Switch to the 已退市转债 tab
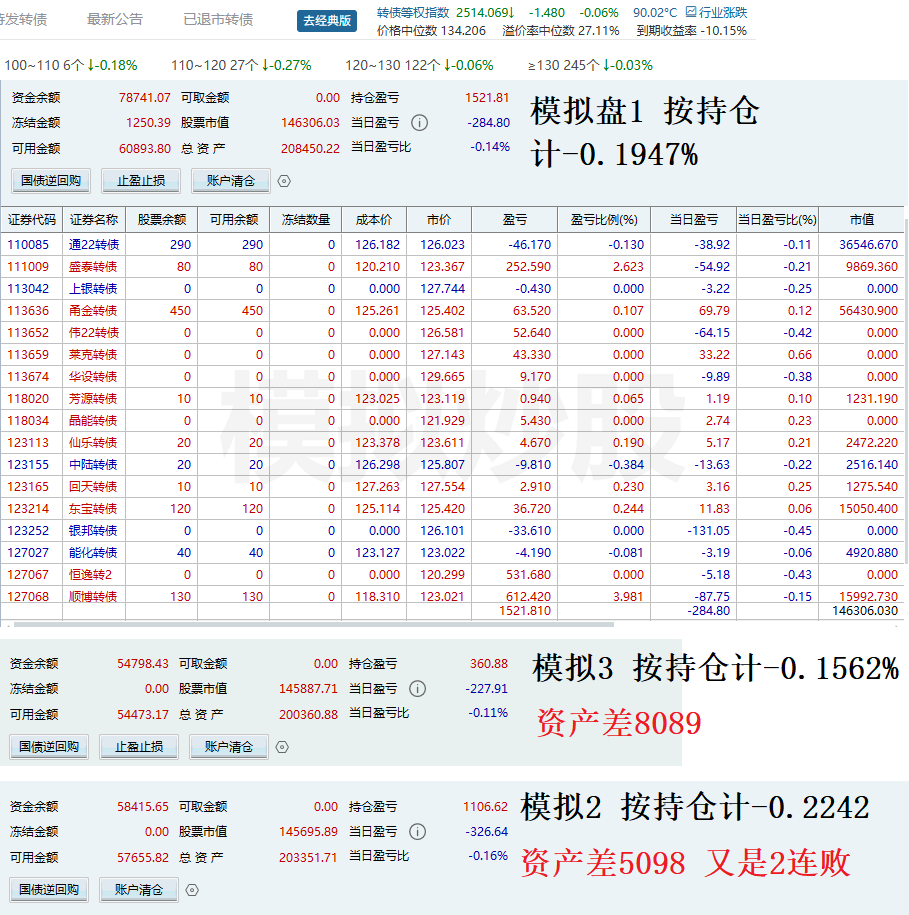 tap(218, 19)
